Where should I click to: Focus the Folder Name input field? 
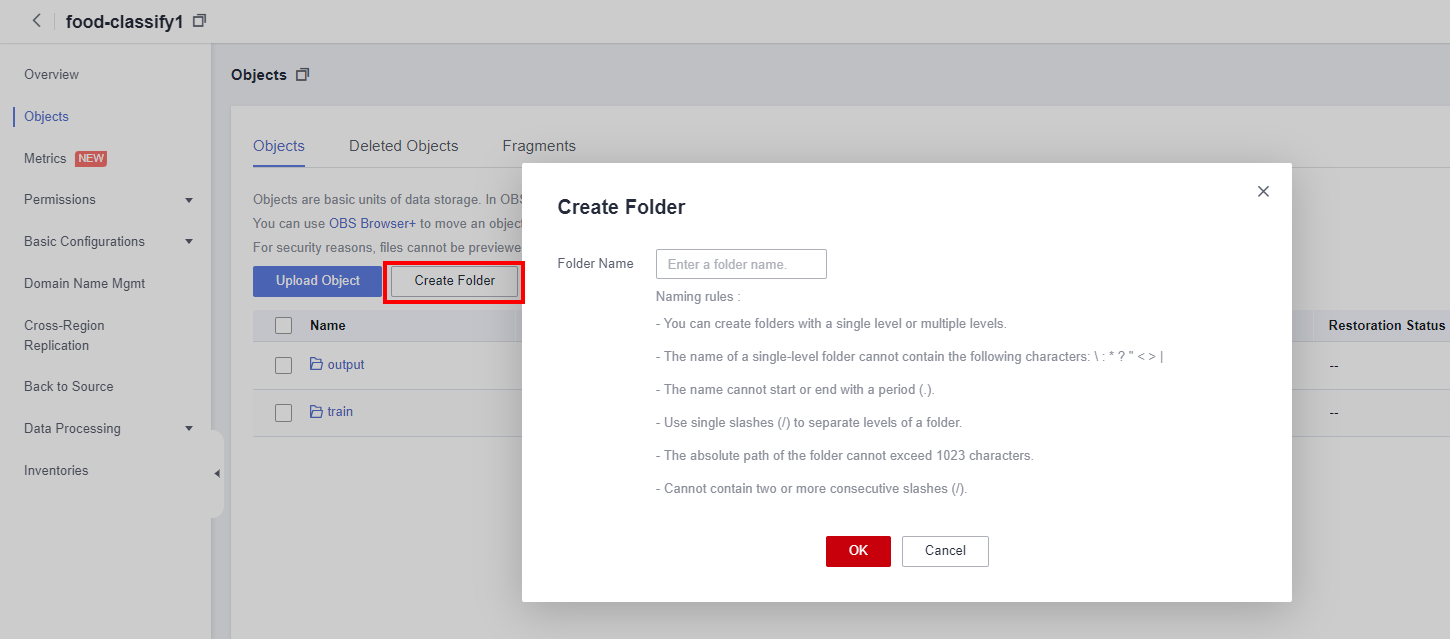coord(741,264)
